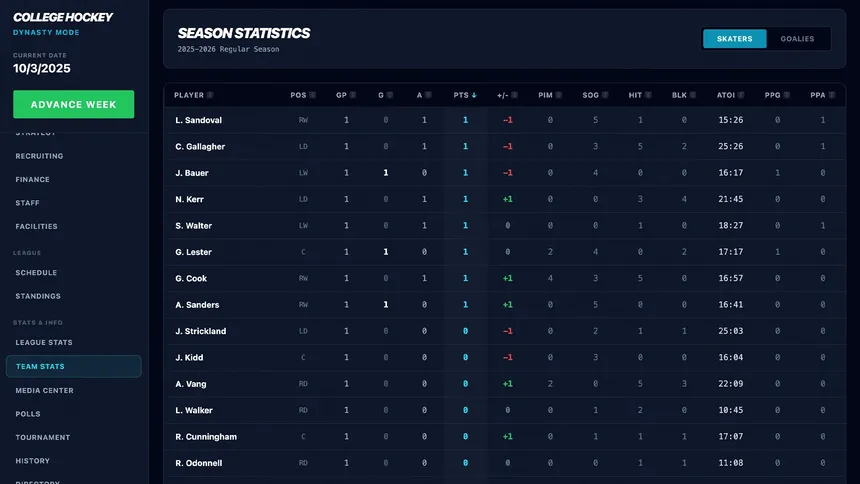Open the Media Center menu item

point(44,390)
